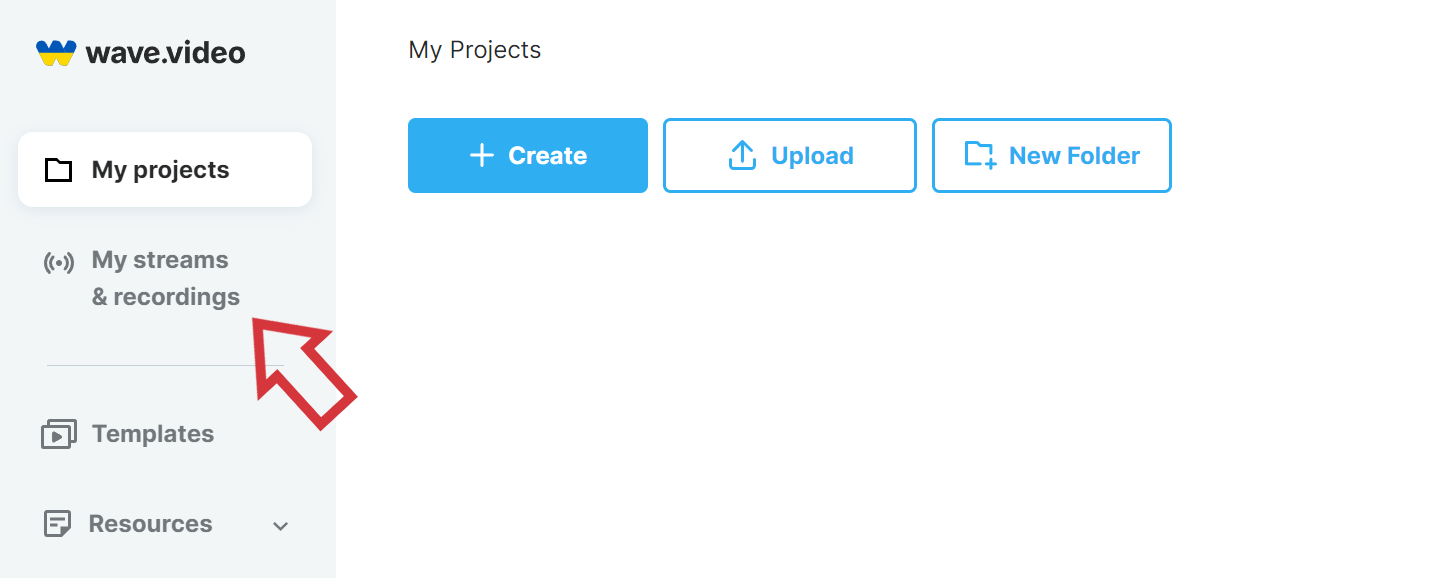The width and height of the screenshot is (1450, 578).
Task: Click the plus icon in Create button
Action: point(482,155)
